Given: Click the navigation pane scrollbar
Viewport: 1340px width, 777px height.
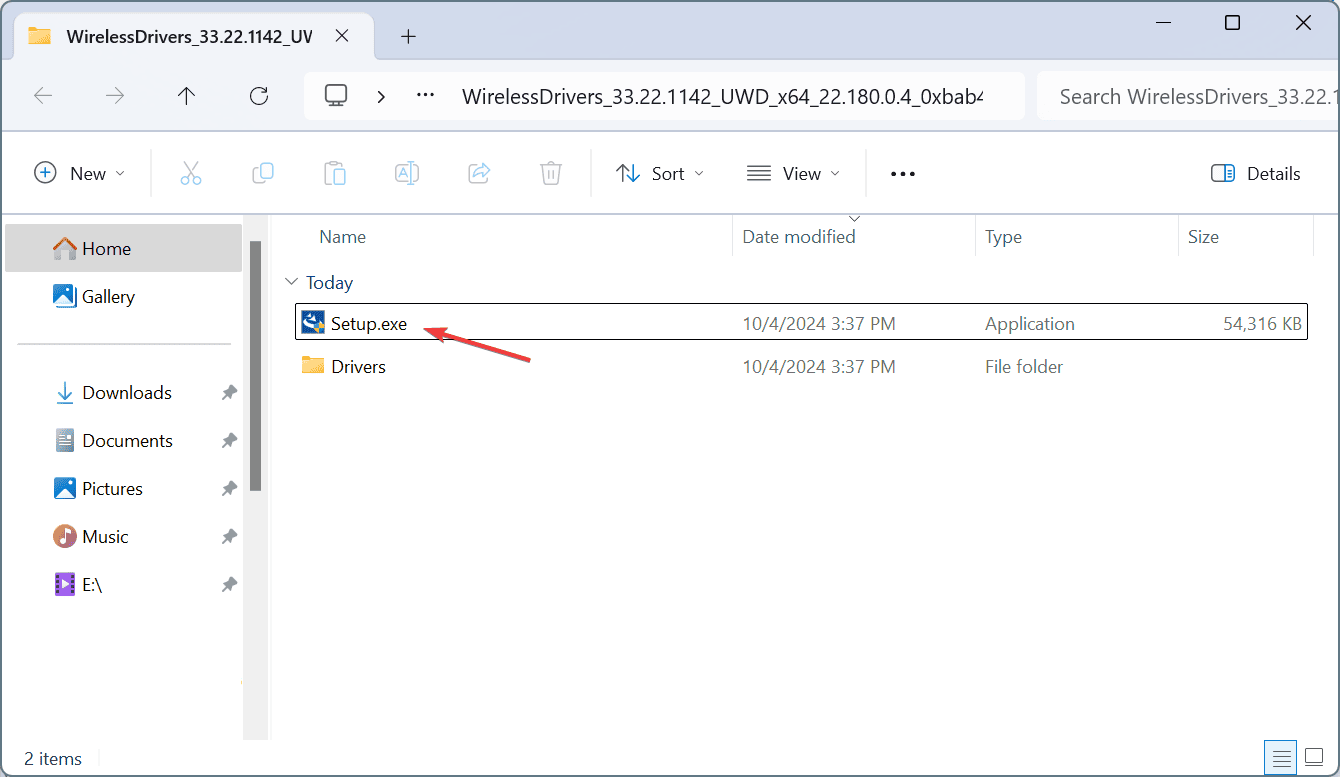Looking at the screenshot, I should [255, 365].
